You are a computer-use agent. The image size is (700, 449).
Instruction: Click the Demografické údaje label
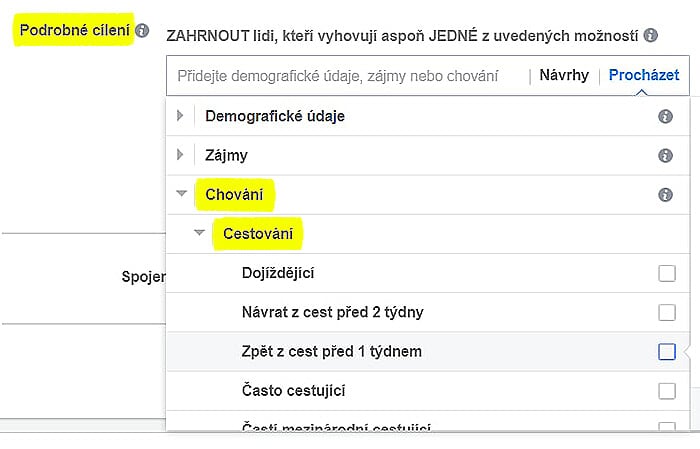275,116
